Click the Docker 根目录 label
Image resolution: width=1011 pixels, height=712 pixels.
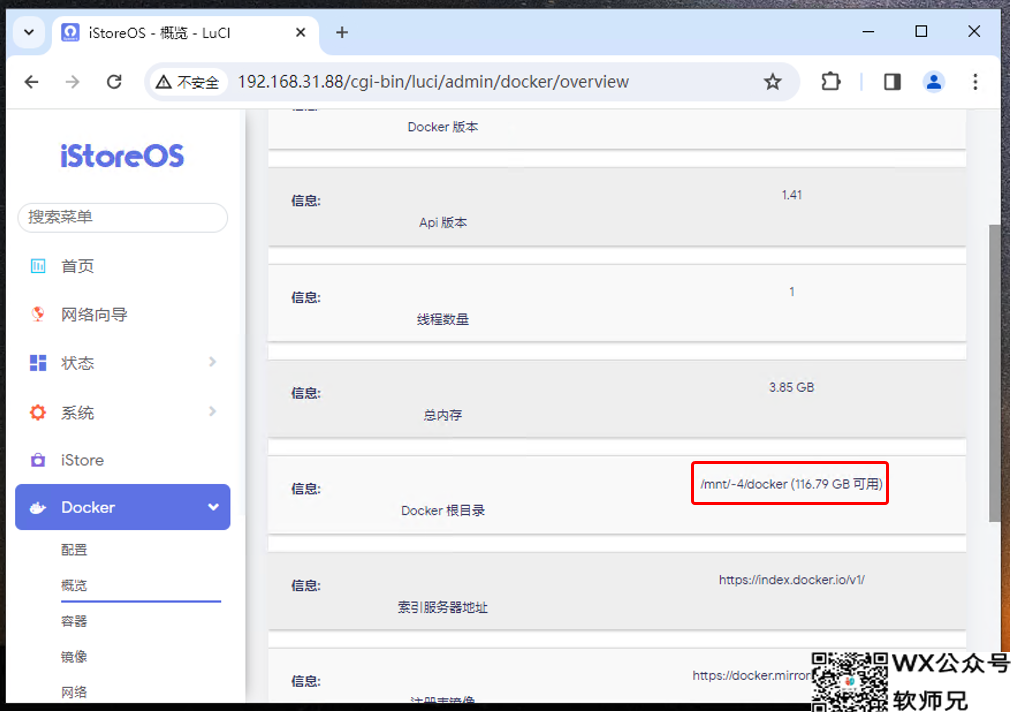coord(442,511)
